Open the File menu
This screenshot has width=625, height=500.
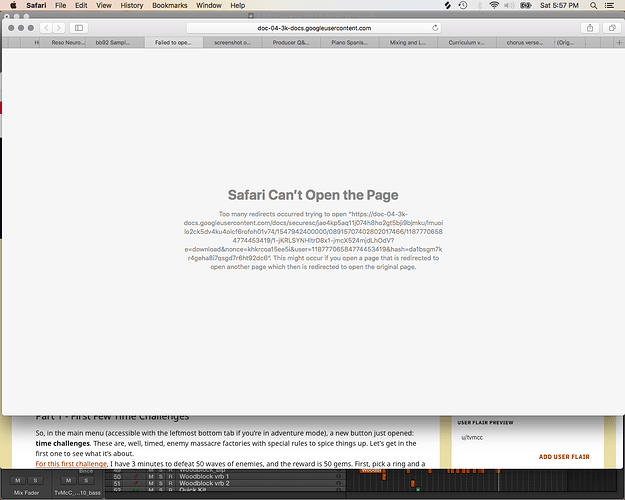pyautogui.click(x=61, y=5)
